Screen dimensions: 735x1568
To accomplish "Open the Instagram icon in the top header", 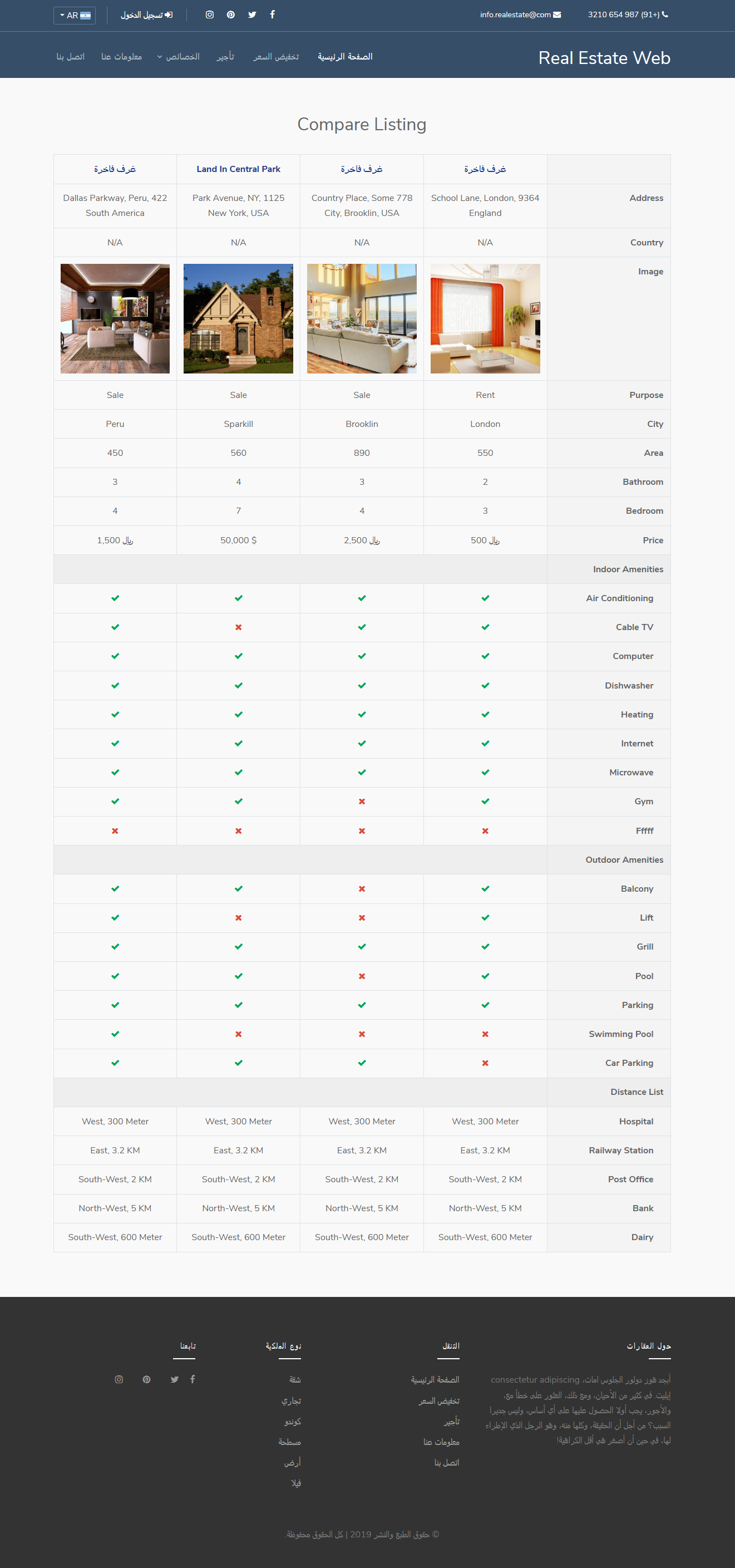I will [x=209, y=14].
